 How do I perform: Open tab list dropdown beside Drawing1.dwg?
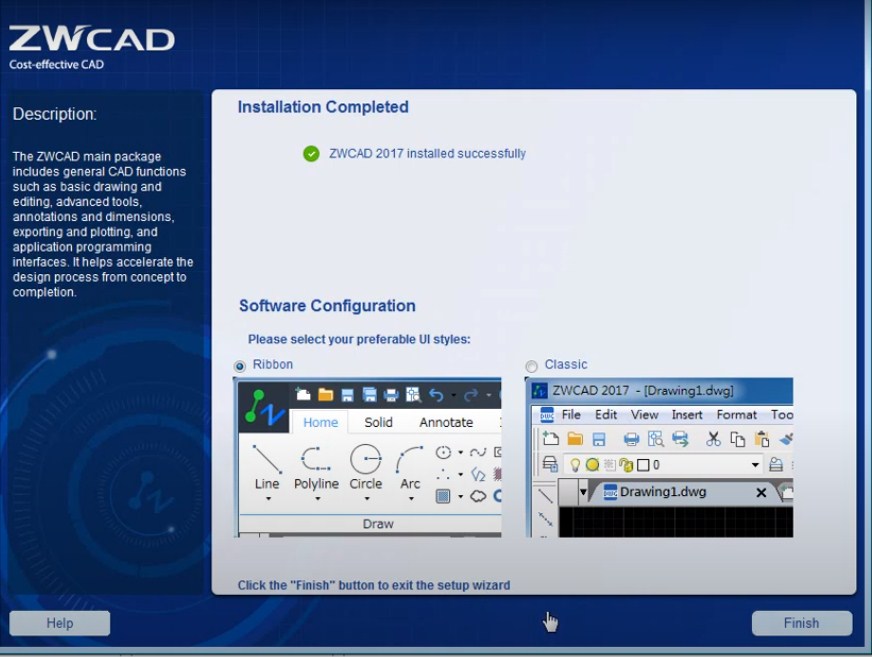point(583,492)
